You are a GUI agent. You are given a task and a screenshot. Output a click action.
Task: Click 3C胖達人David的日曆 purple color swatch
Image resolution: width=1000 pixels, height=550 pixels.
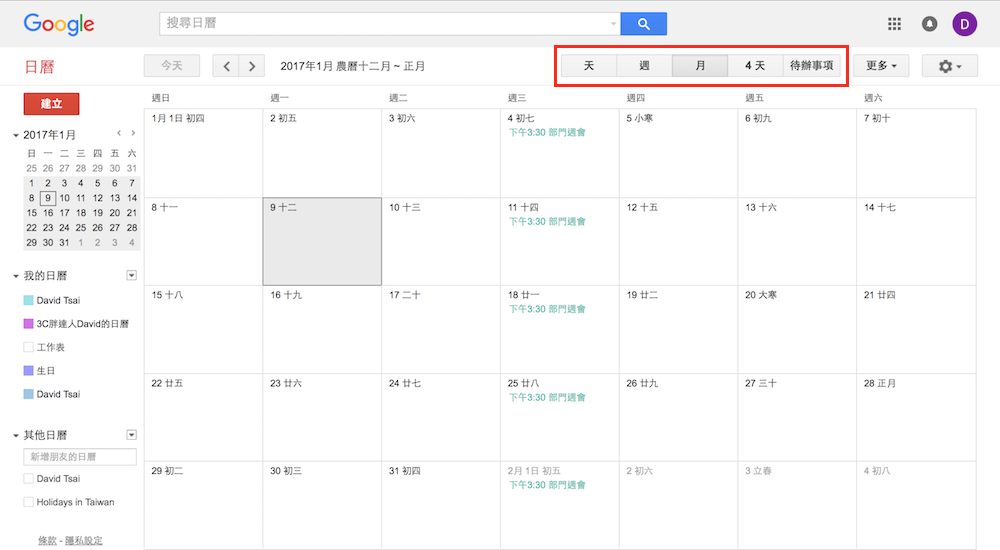29,324
